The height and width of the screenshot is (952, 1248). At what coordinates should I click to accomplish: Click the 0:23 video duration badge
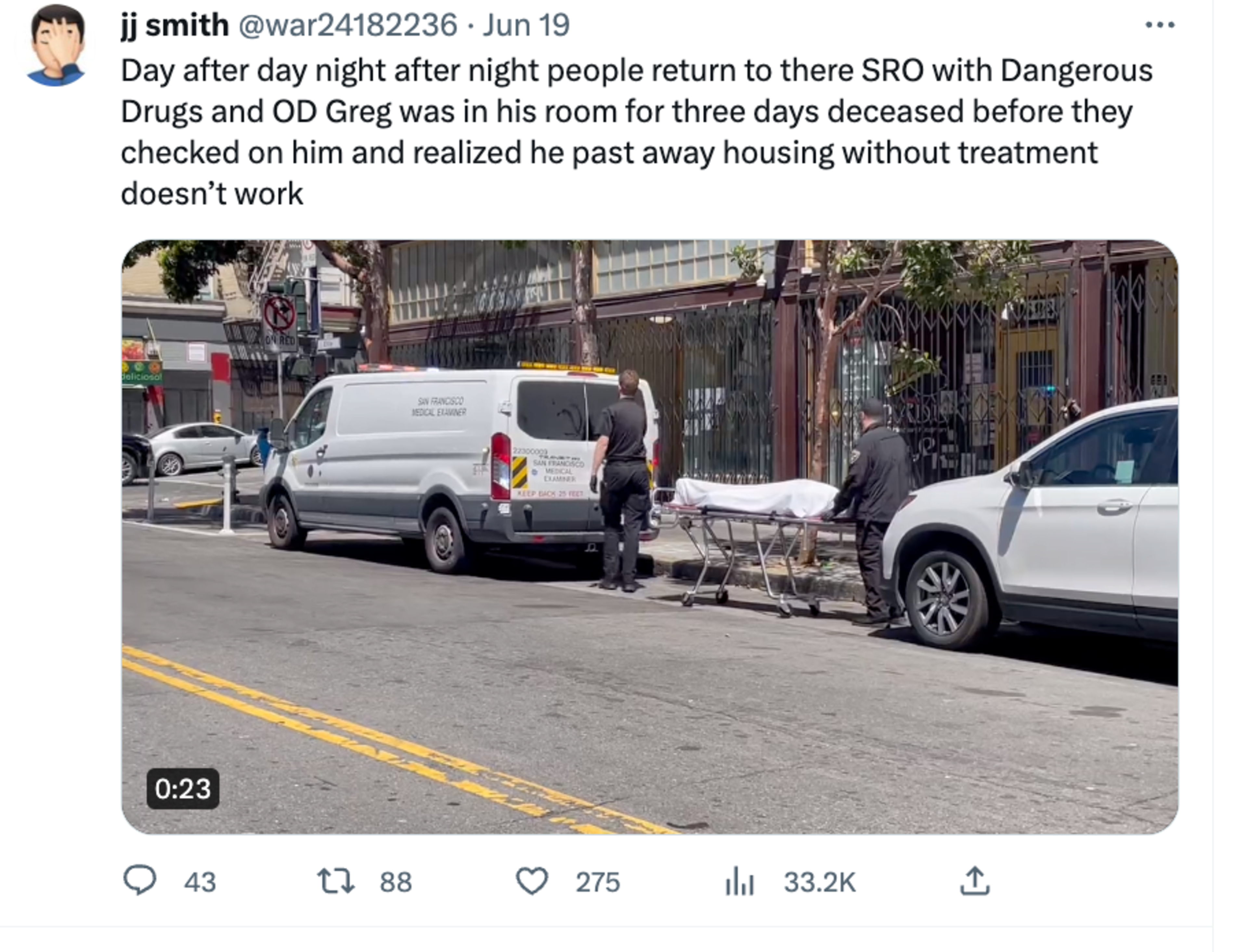[182, 788]
